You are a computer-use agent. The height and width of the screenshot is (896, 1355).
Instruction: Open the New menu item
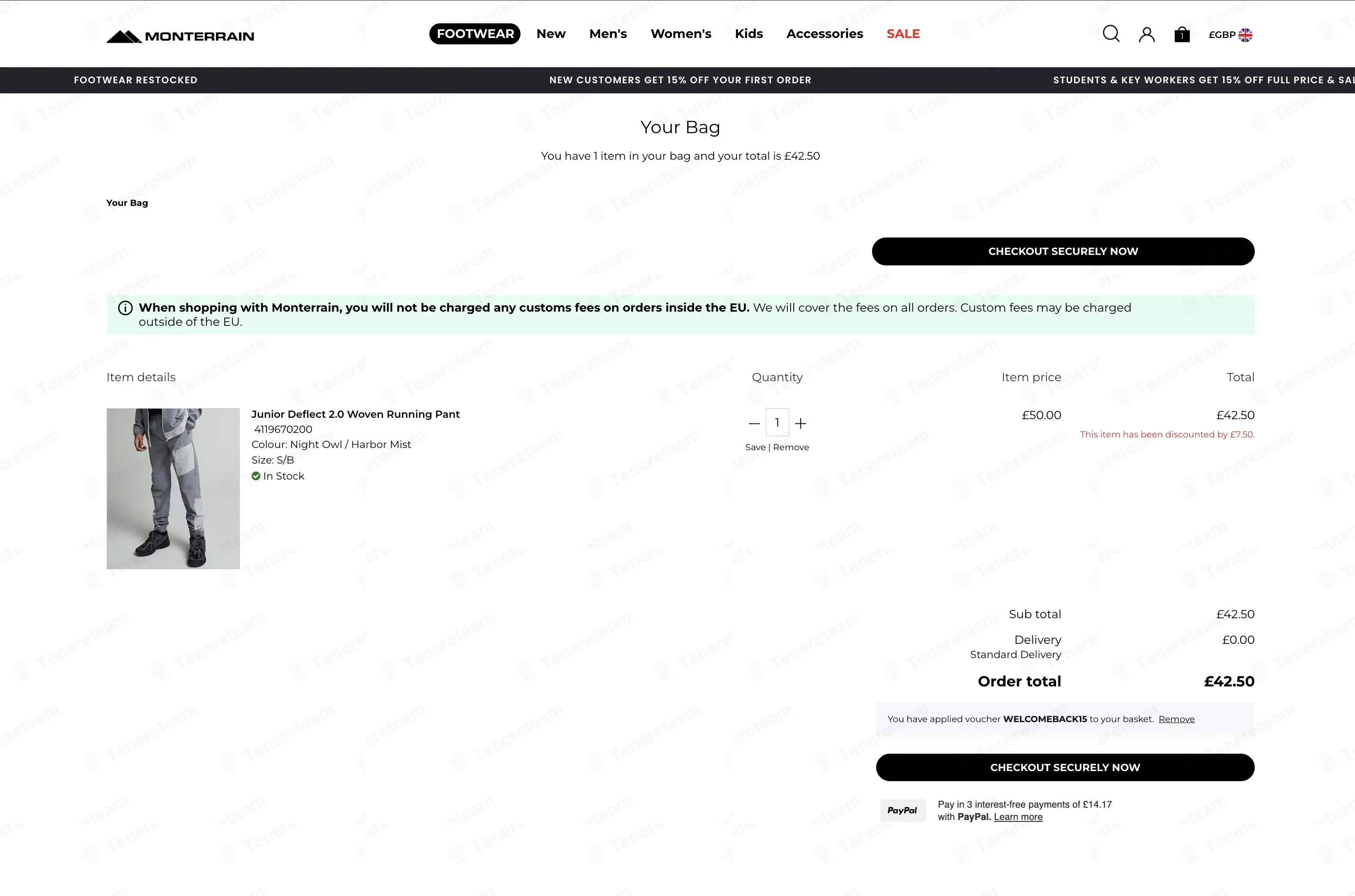click(x=551, y=34)
